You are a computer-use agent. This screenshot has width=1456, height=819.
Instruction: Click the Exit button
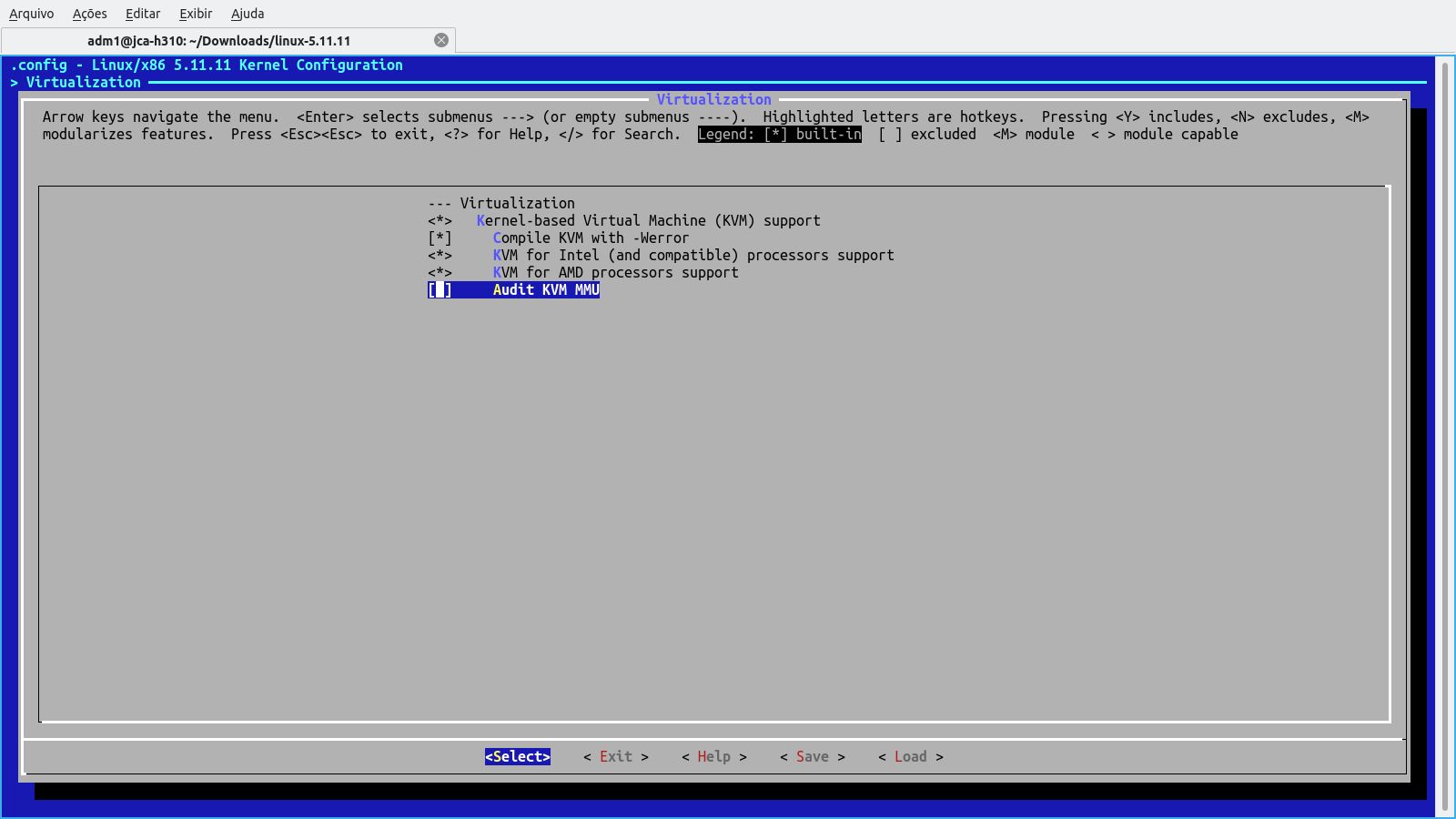pyautogui.click(x=616, y=756)
